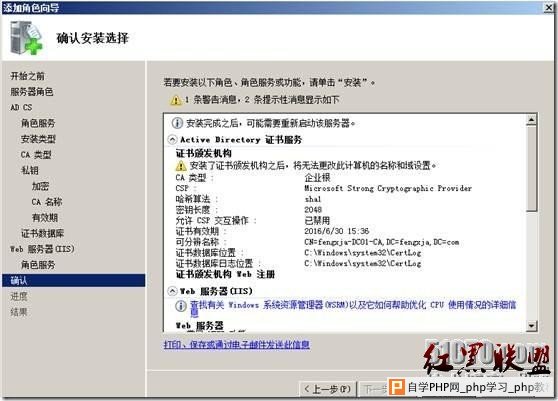Select CA 名称 step in sidebar
Image resolution: width=558 pixels, height=401 pixels.
[x=47, y=202]
